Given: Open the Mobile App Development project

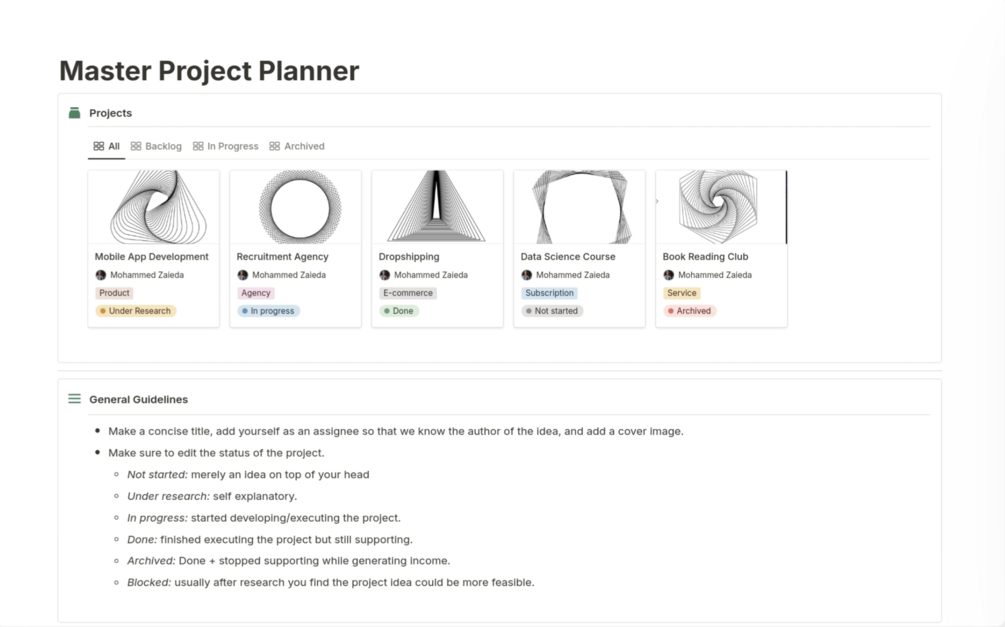Looking at the screenshot, I should click(152, 256).
